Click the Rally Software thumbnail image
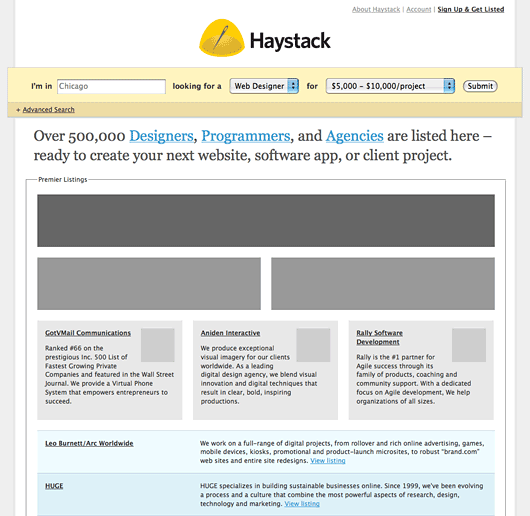 tap(469, 345)
